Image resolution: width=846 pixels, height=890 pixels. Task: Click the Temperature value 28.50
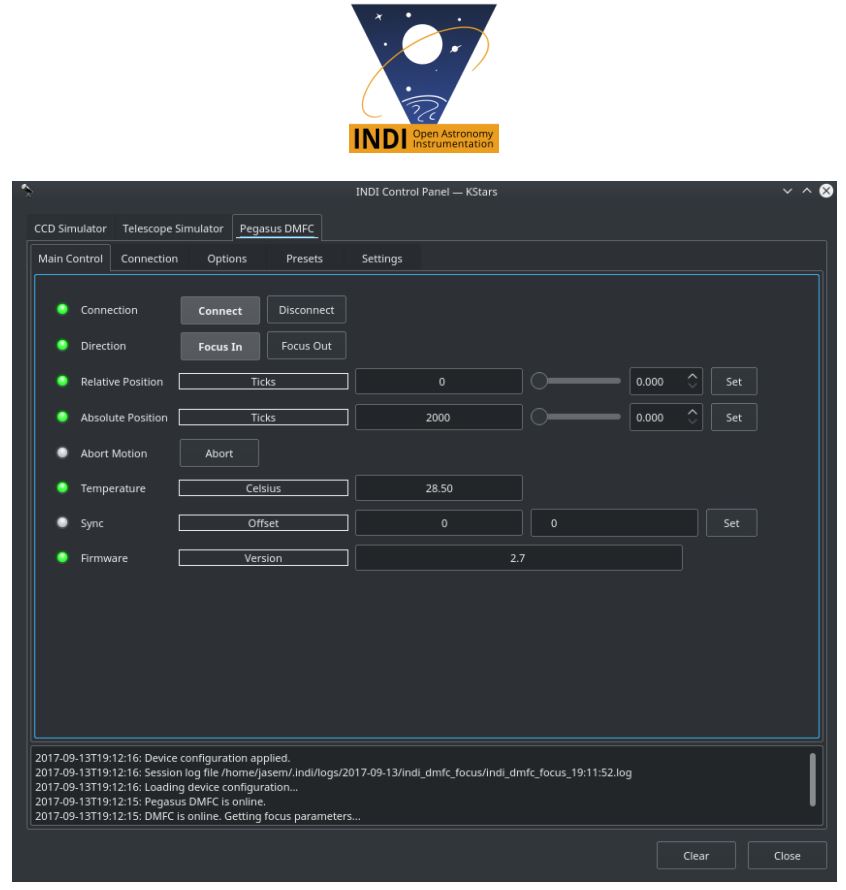tap(438, 488)
